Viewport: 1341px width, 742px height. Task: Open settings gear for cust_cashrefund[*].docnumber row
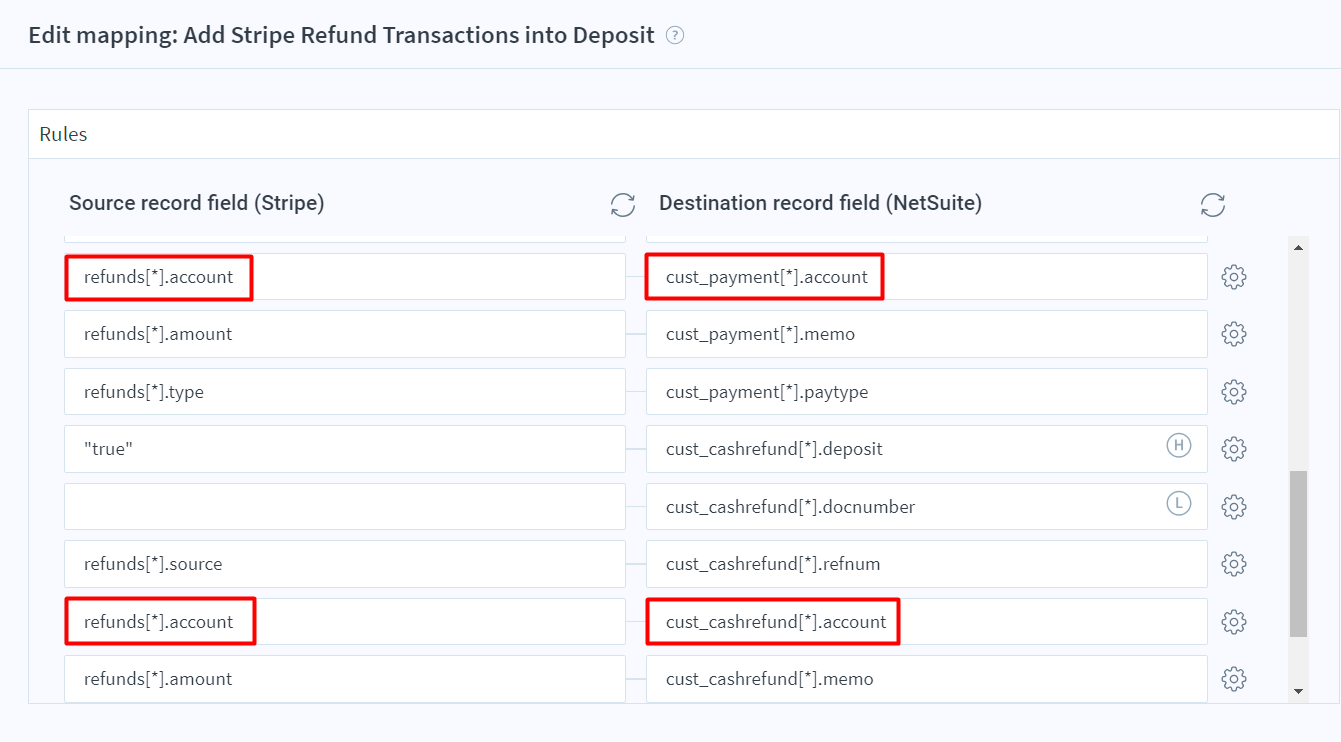(1234, 507)
